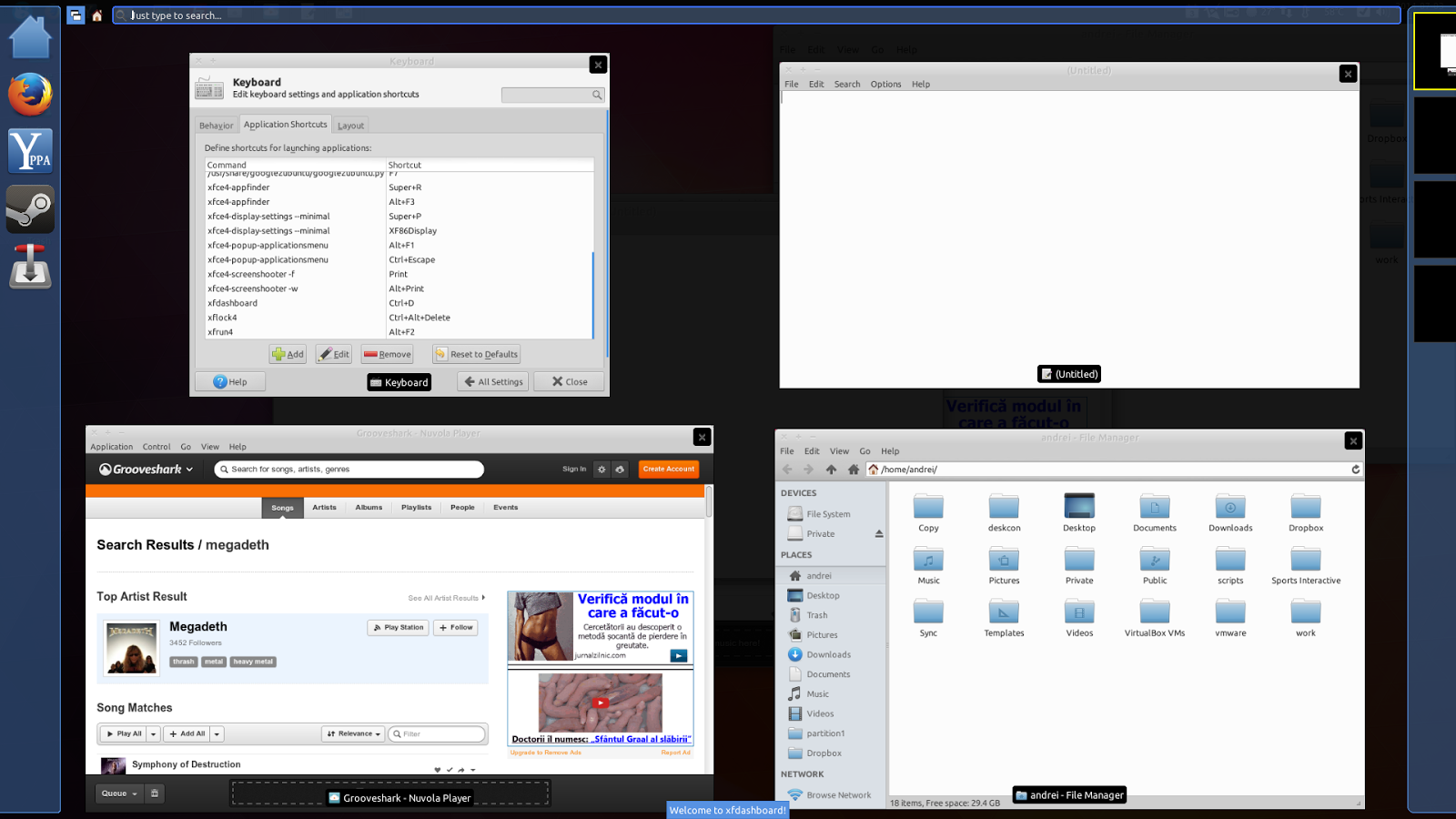This screenshot has height=819, width=1456.
Task: Open the Sync folder
Action: [928, 619]
